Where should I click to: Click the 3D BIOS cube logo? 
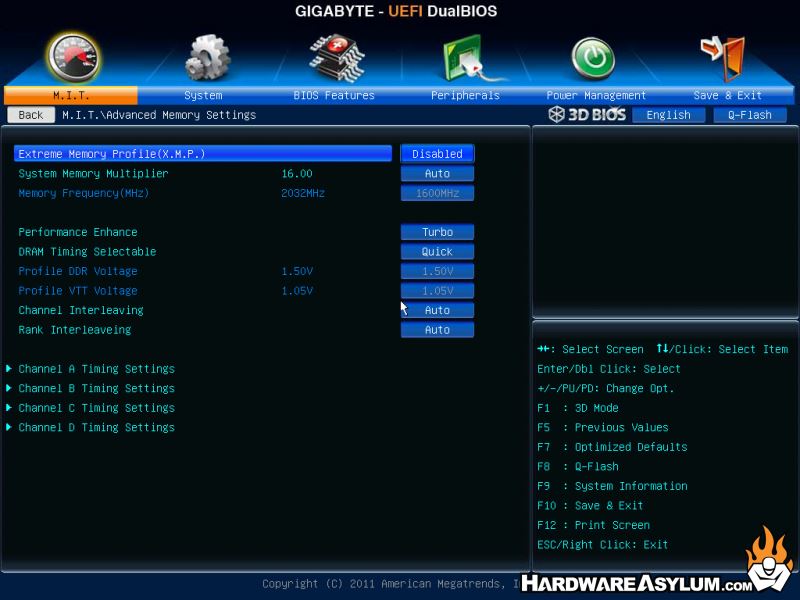point(556,114)
